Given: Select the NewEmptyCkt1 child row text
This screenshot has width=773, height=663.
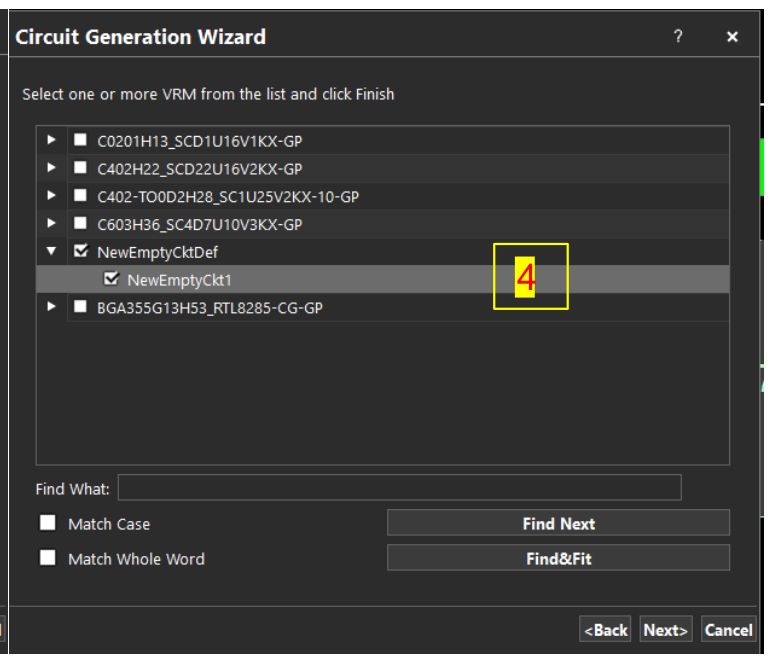Looking at the screenshot, I should [x=179, y=280].
